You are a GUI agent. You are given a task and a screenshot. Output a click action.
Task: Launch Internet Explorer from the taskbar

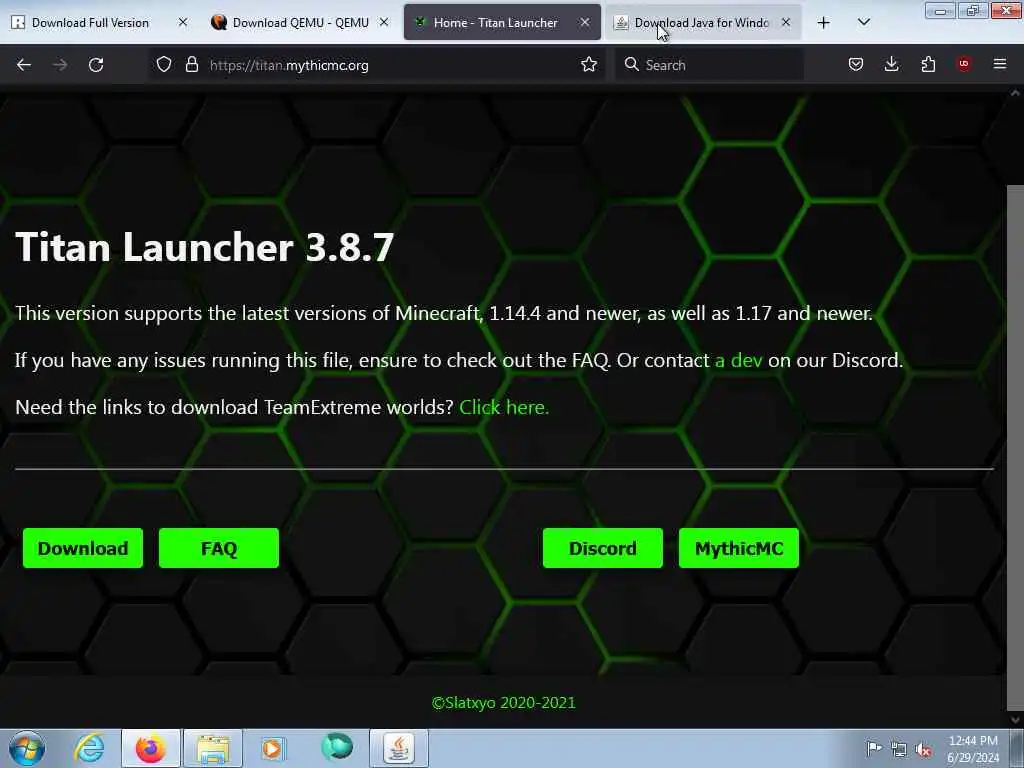[x=89, y=748]
